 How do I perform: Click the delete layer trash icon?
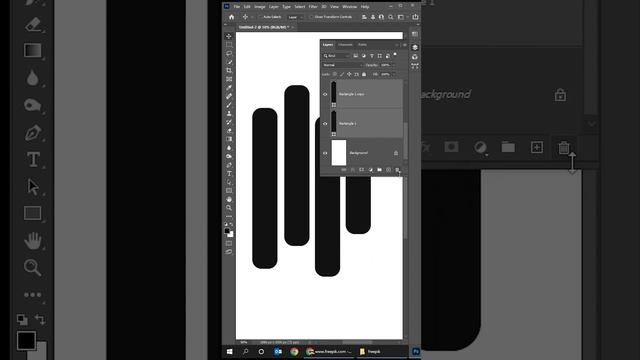[x=397, y=170]
